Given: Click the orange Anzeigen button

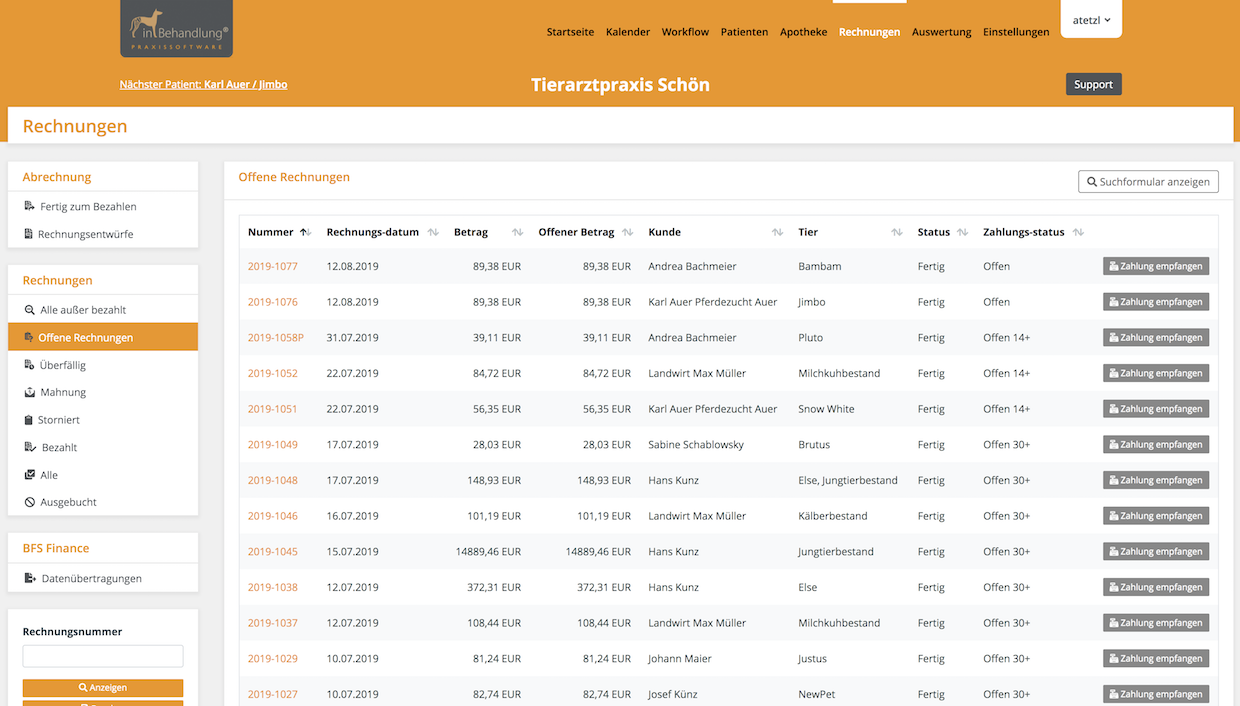Looking at the screenshot, I should (x=103, y=688).
